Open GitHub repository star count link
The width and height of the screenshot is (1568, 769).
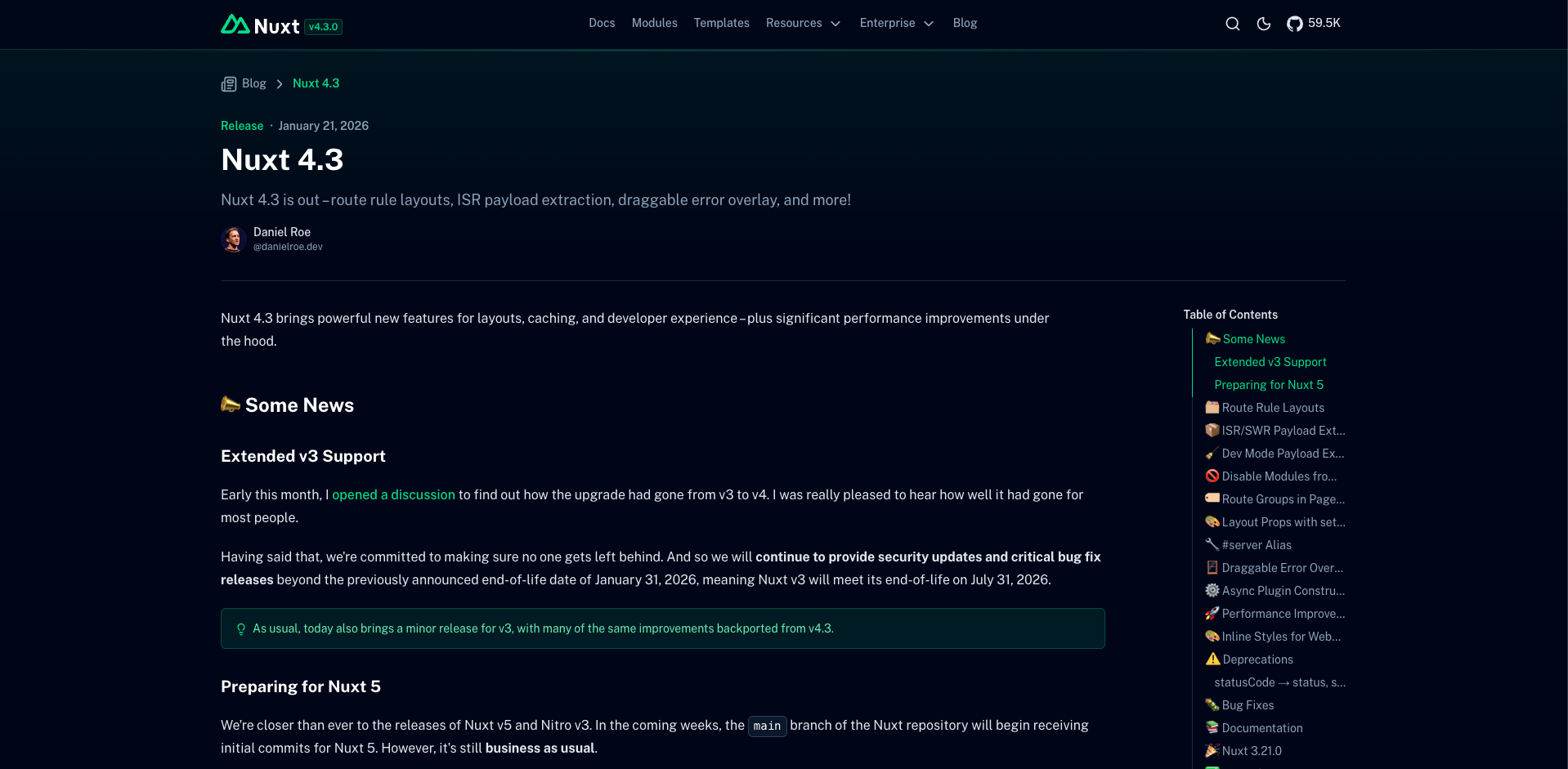(x=1313, y=24)
